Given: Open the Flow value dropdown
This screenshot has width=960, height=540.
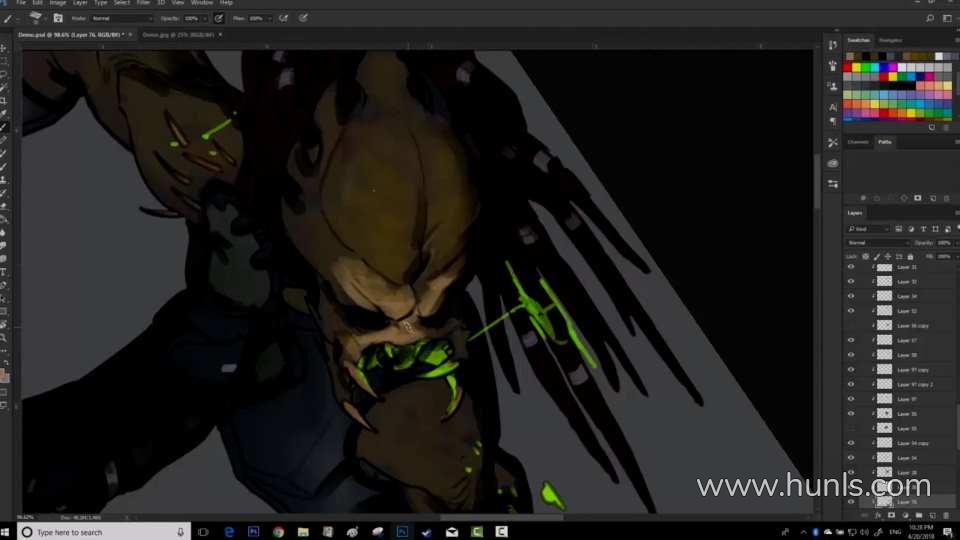Looking at the screenshot, I should [269, 18].
